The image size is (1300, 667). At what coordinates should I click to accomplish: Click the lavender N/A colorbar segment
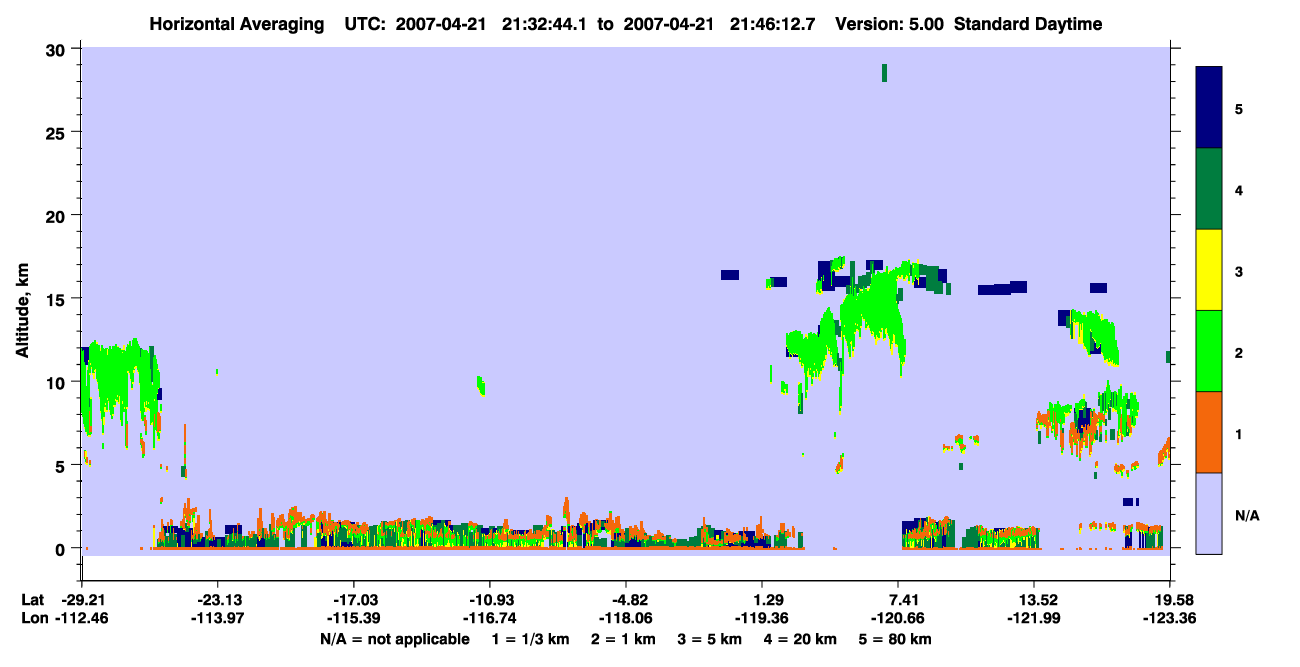coord(1209,513)
